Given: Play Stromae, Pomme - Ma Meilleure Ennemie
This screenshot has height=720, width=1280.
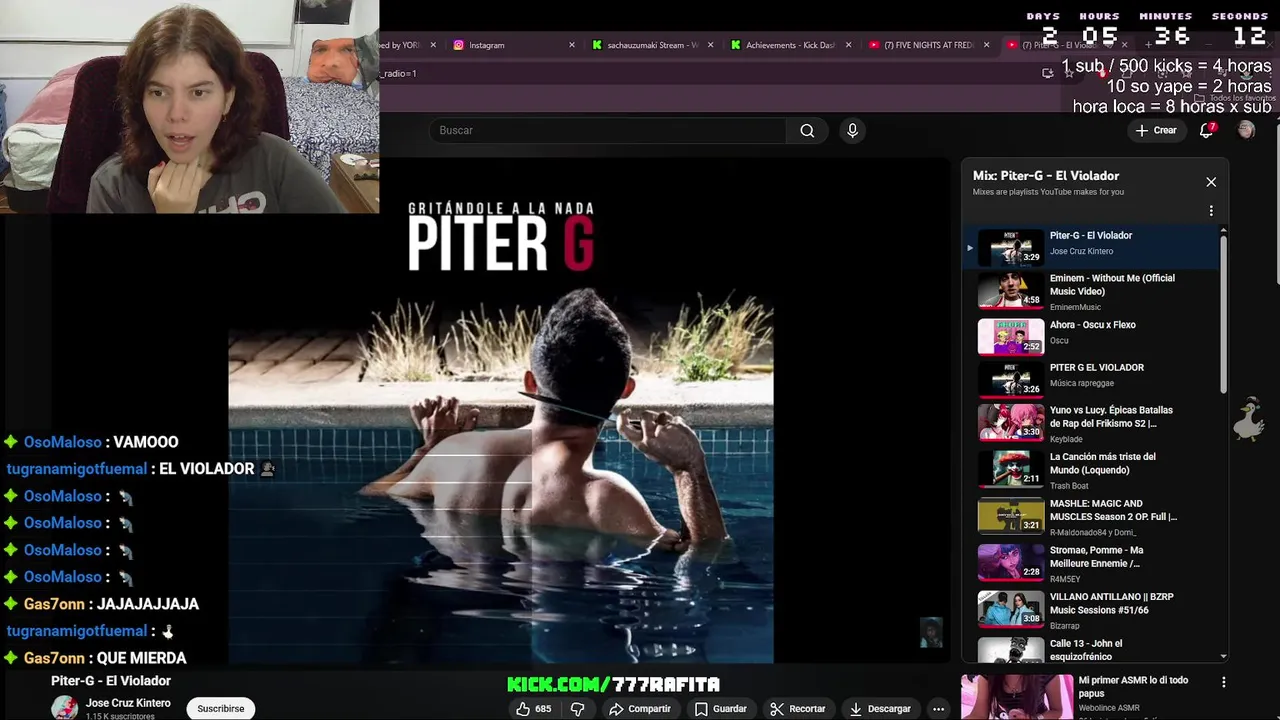Looking at the screenshot, I should tap(1092, 562).
